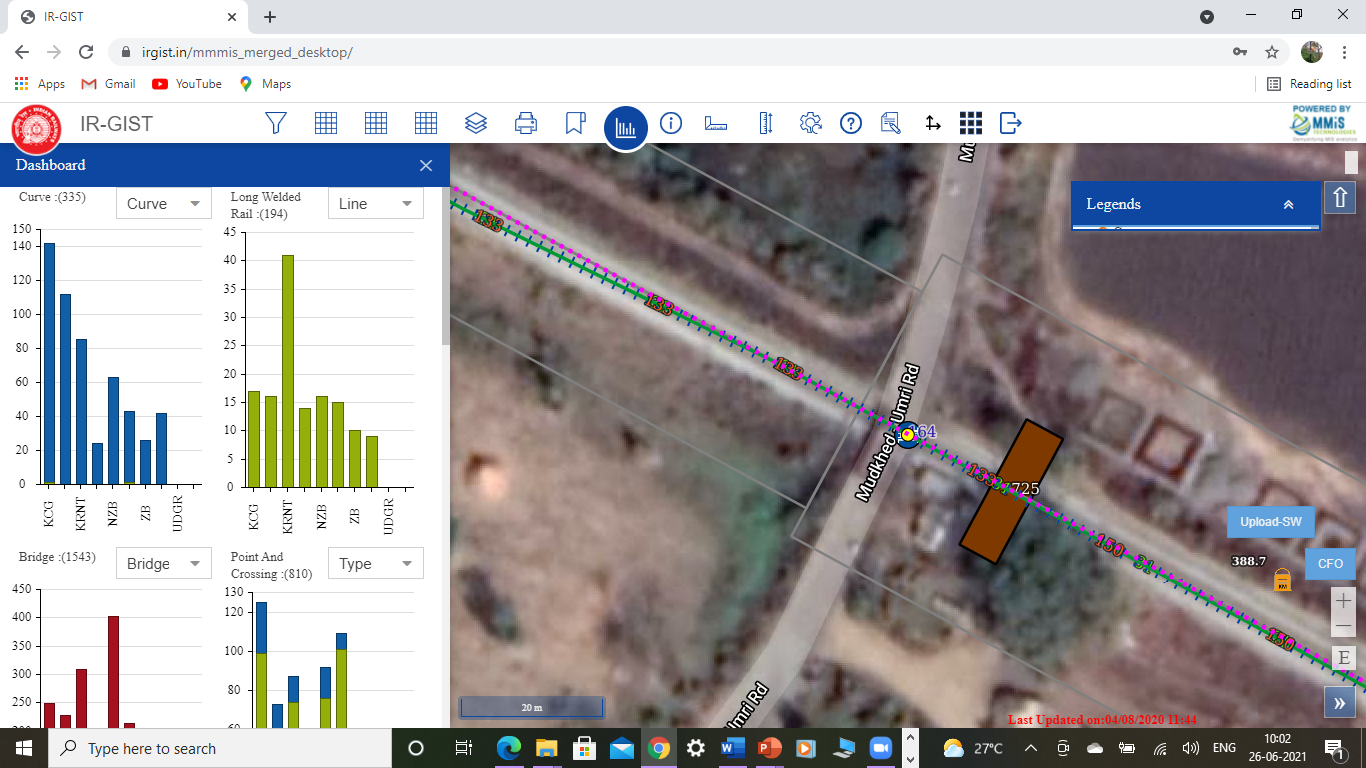1366x768 pixels.
Task: Open the map layers tool
Action: tap(476, 123)
